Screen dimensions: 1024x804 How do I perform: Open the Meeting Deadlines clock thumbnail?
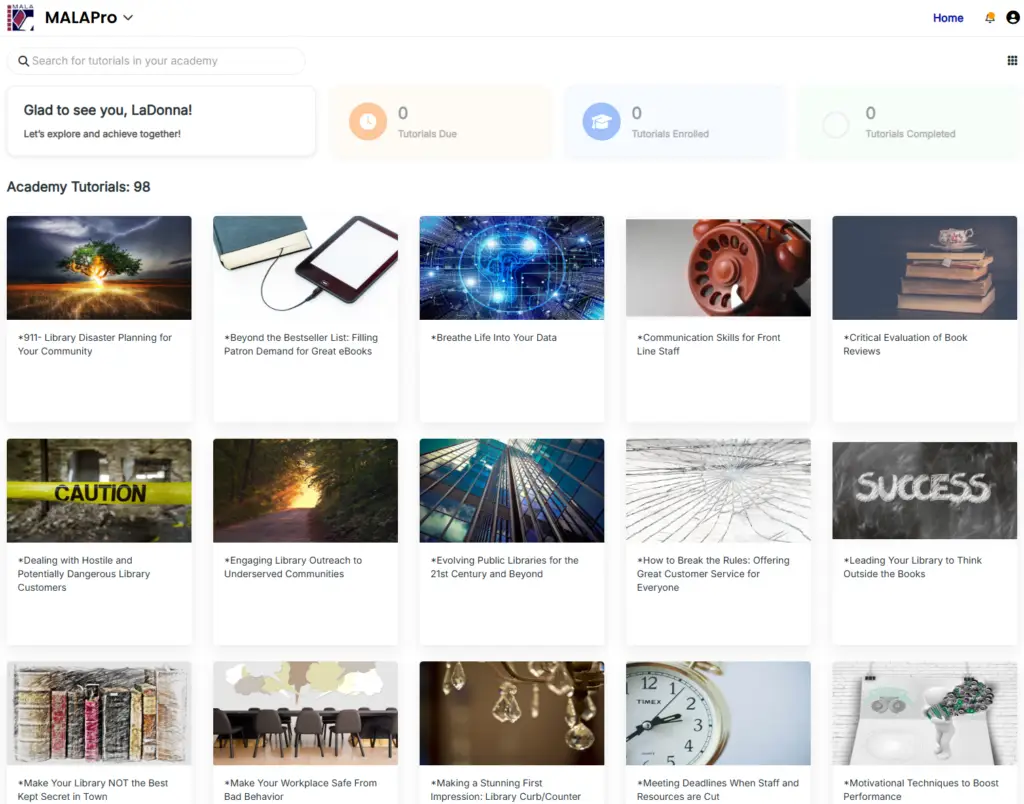(718, 713)
